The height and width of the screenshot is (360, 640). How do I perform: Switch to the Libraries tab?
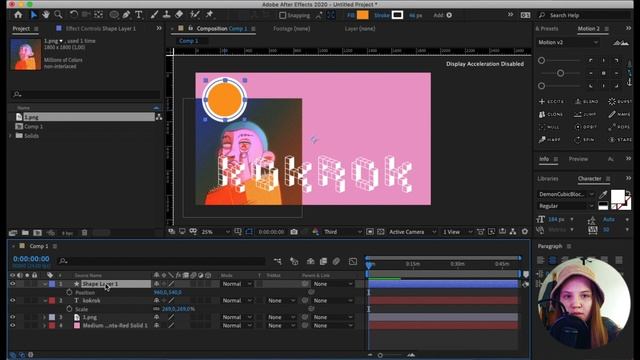[548, 179]
